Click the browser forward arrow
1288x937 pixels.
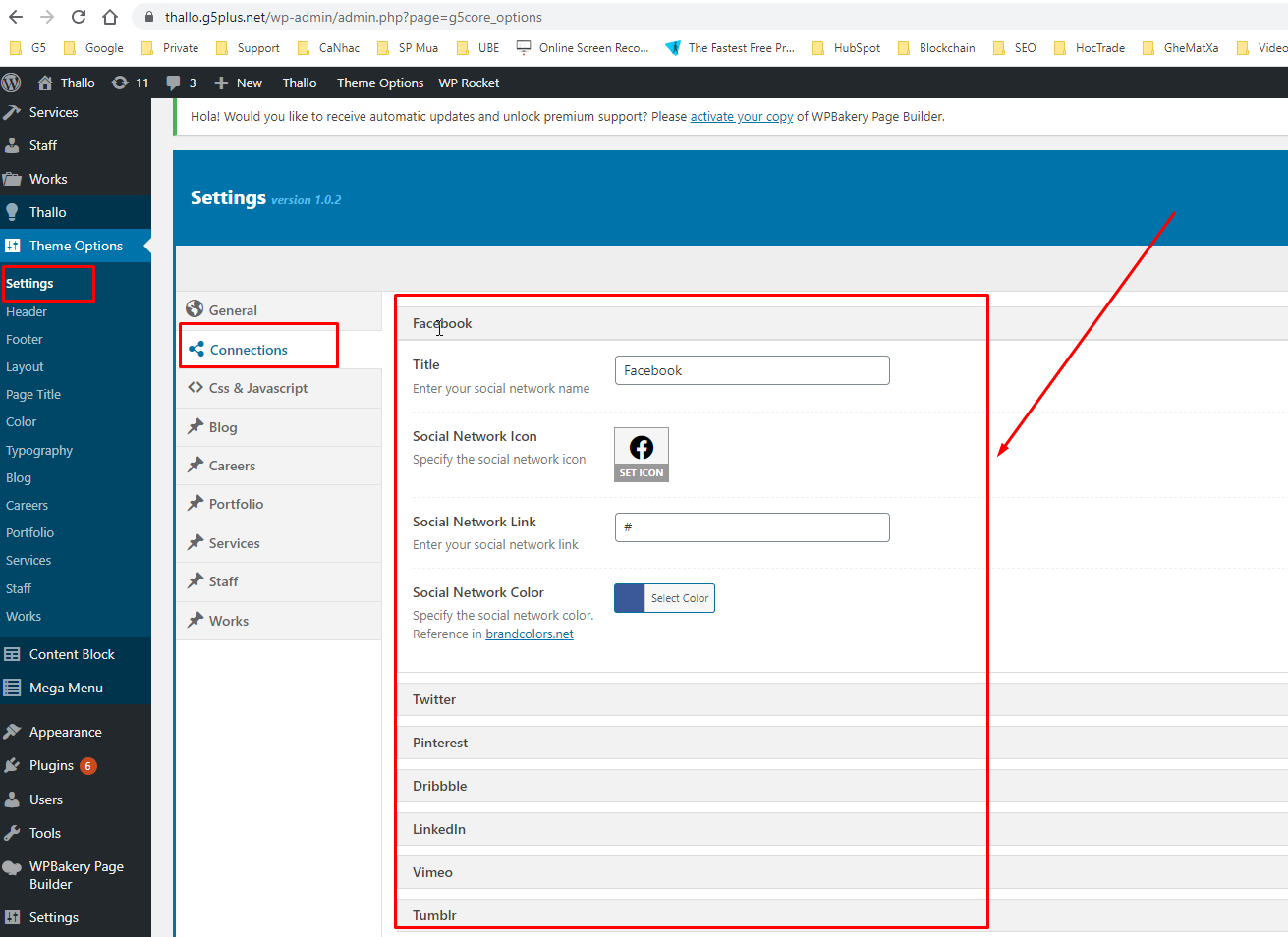(x=47, y=17)
